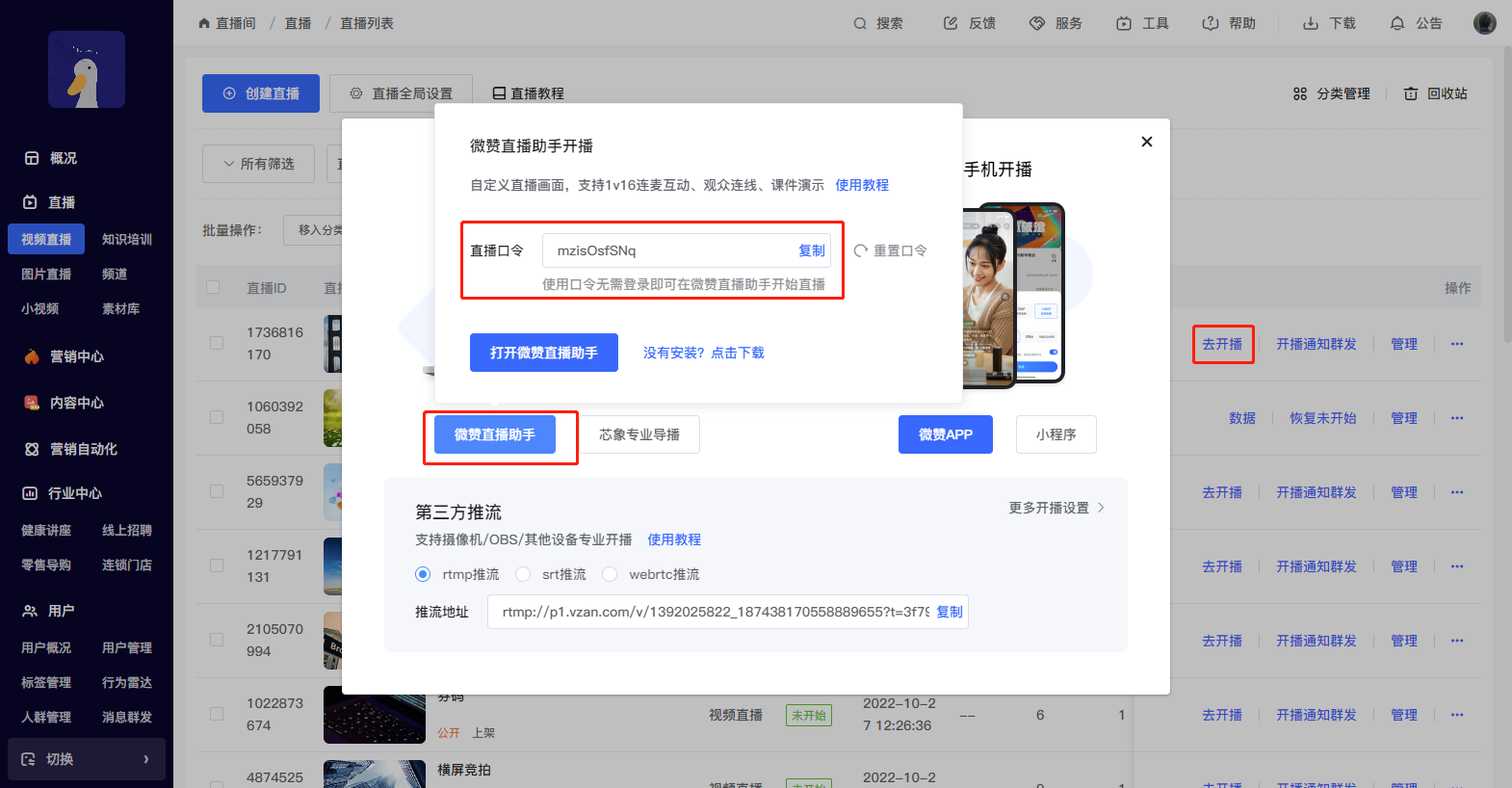Open 直播全局设置 button
Screen dimensions: 1512x788
coord(401,93)
